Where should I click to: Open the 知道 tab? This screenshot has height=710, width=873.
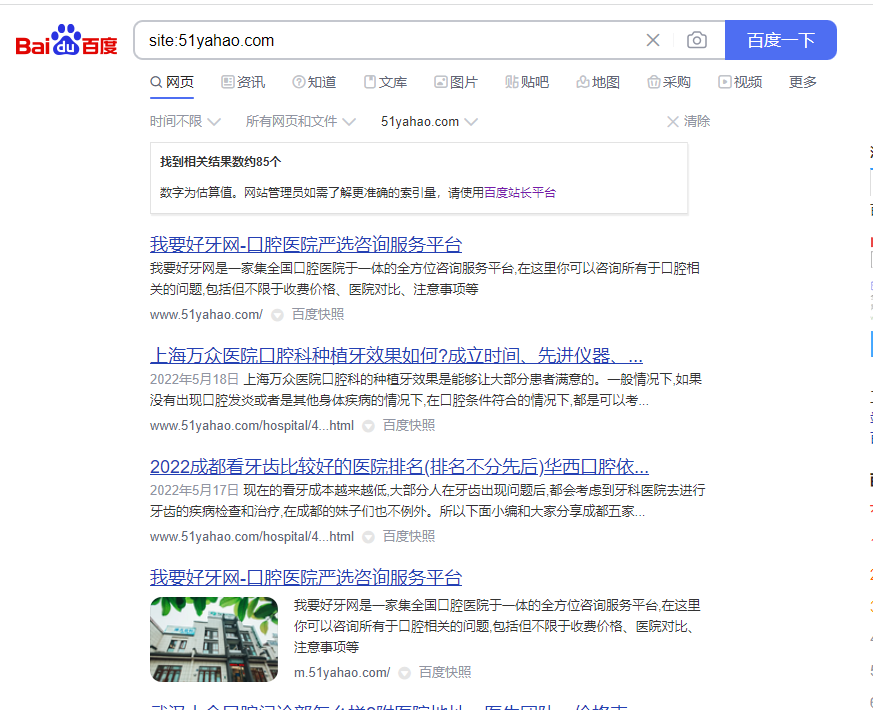tap(314, 82)
